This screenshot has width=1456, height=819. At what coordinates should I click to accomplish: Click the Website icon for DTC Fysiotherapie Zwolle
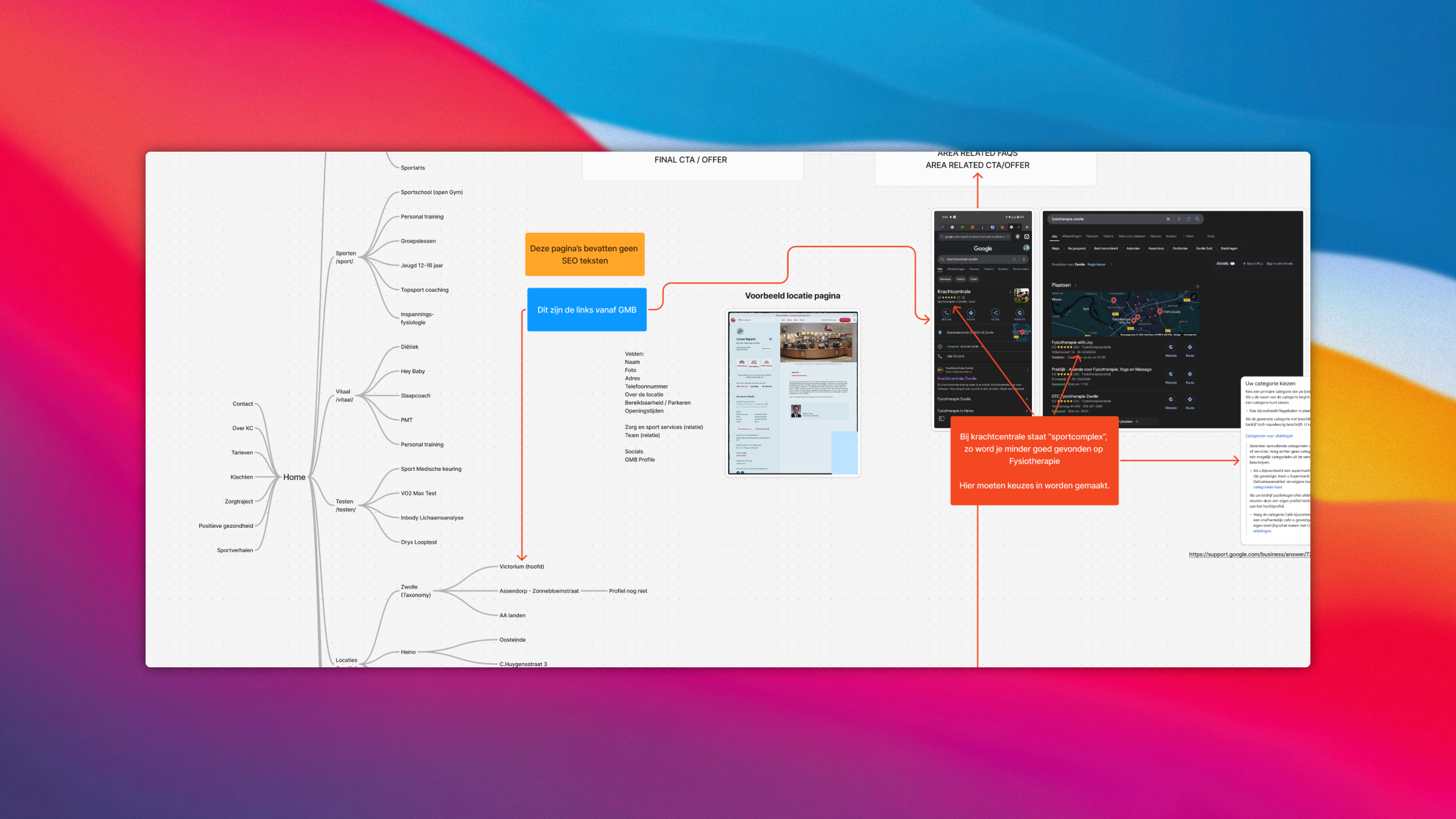pyautogui.click(x=1171, y=400)
